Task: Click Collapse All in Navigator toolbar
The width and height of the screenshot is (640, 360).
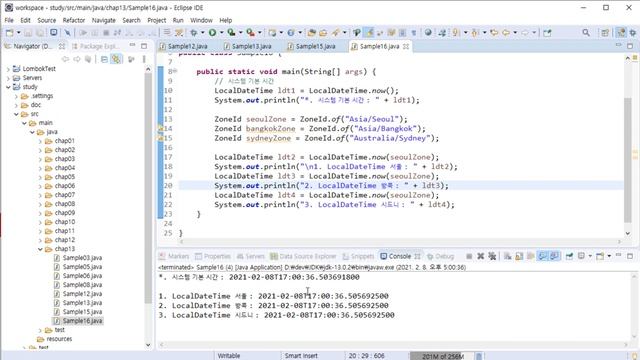Action: point(104,60)
